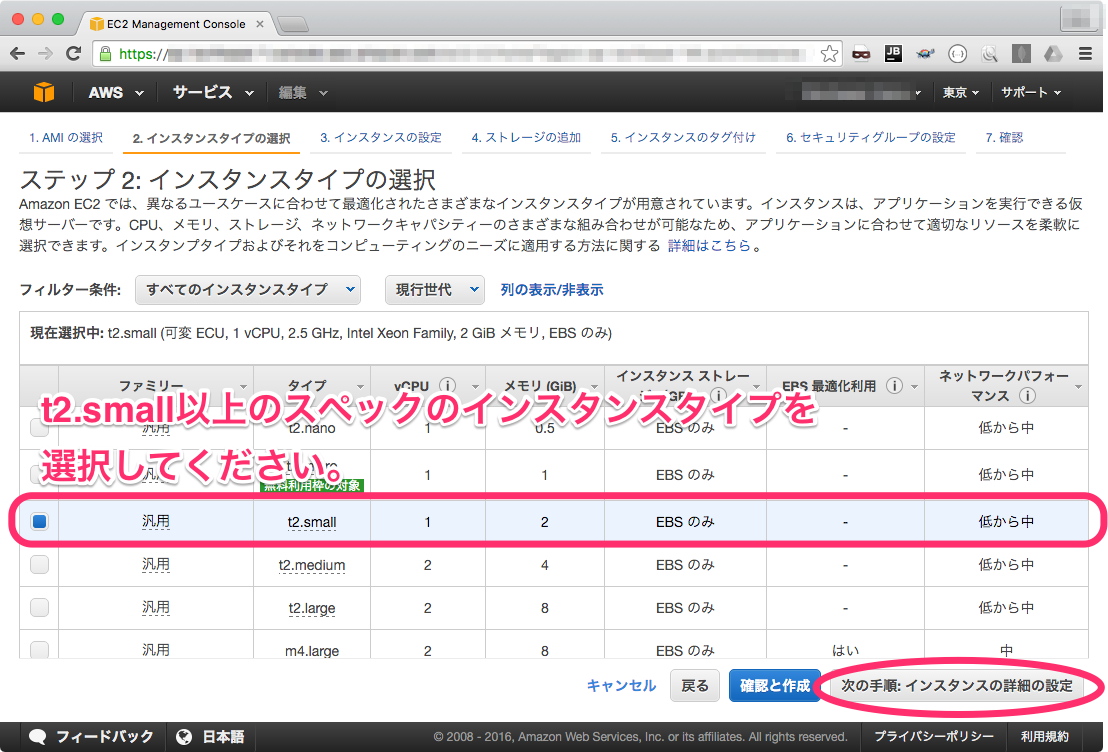
Task: Expand the サービス dropdown
Action: click(213, 93)
